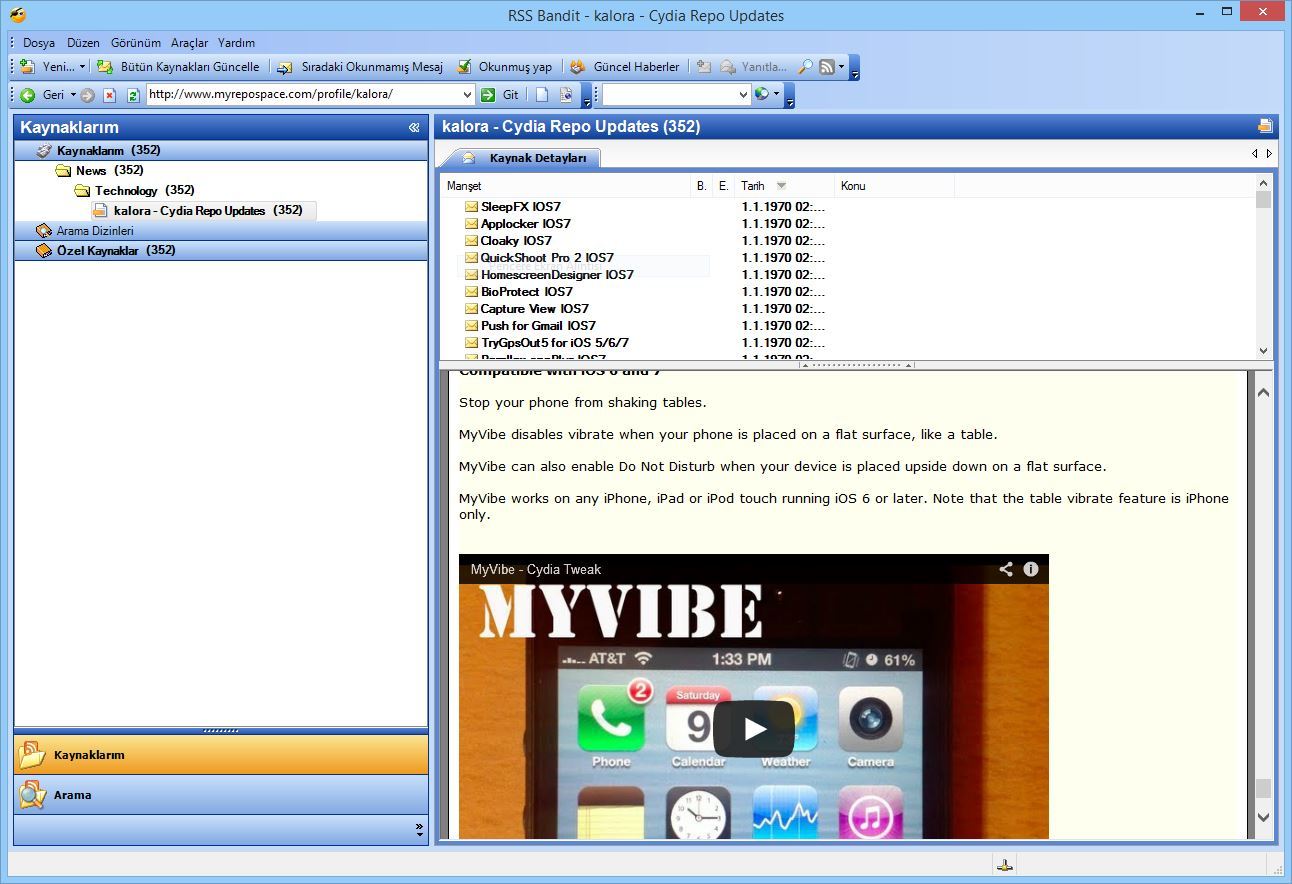Click the green Geri back button
The width and height of the screenshot is (1292, 884).
43,95
